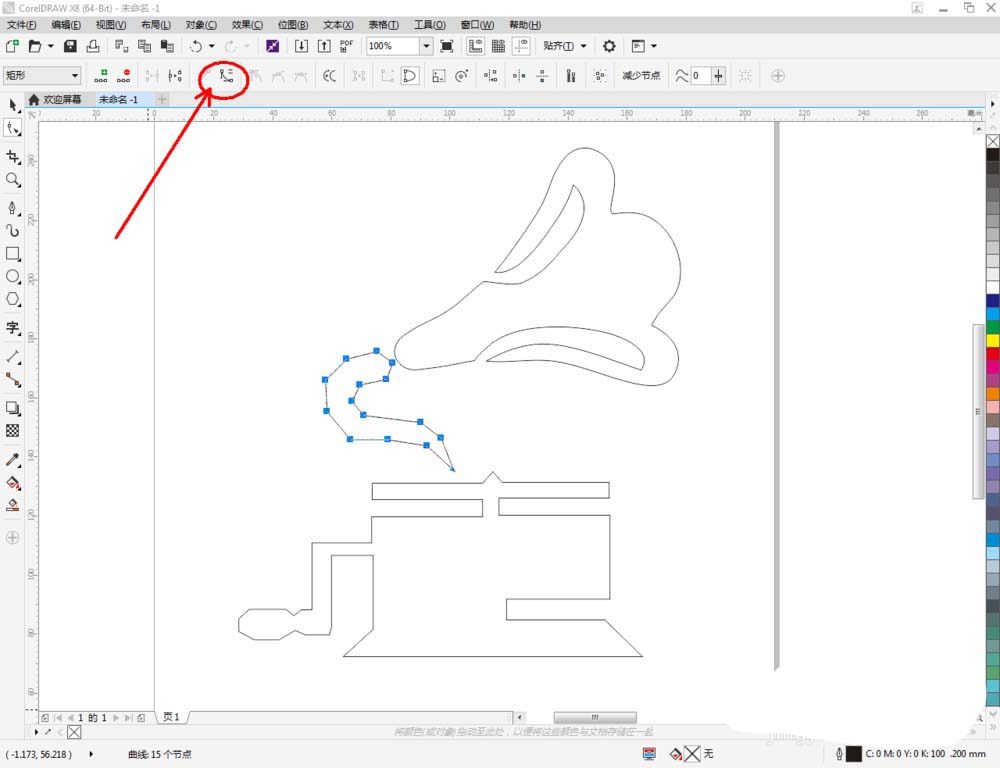
Task: Create a new document
Action: click(x=12, y=46)
